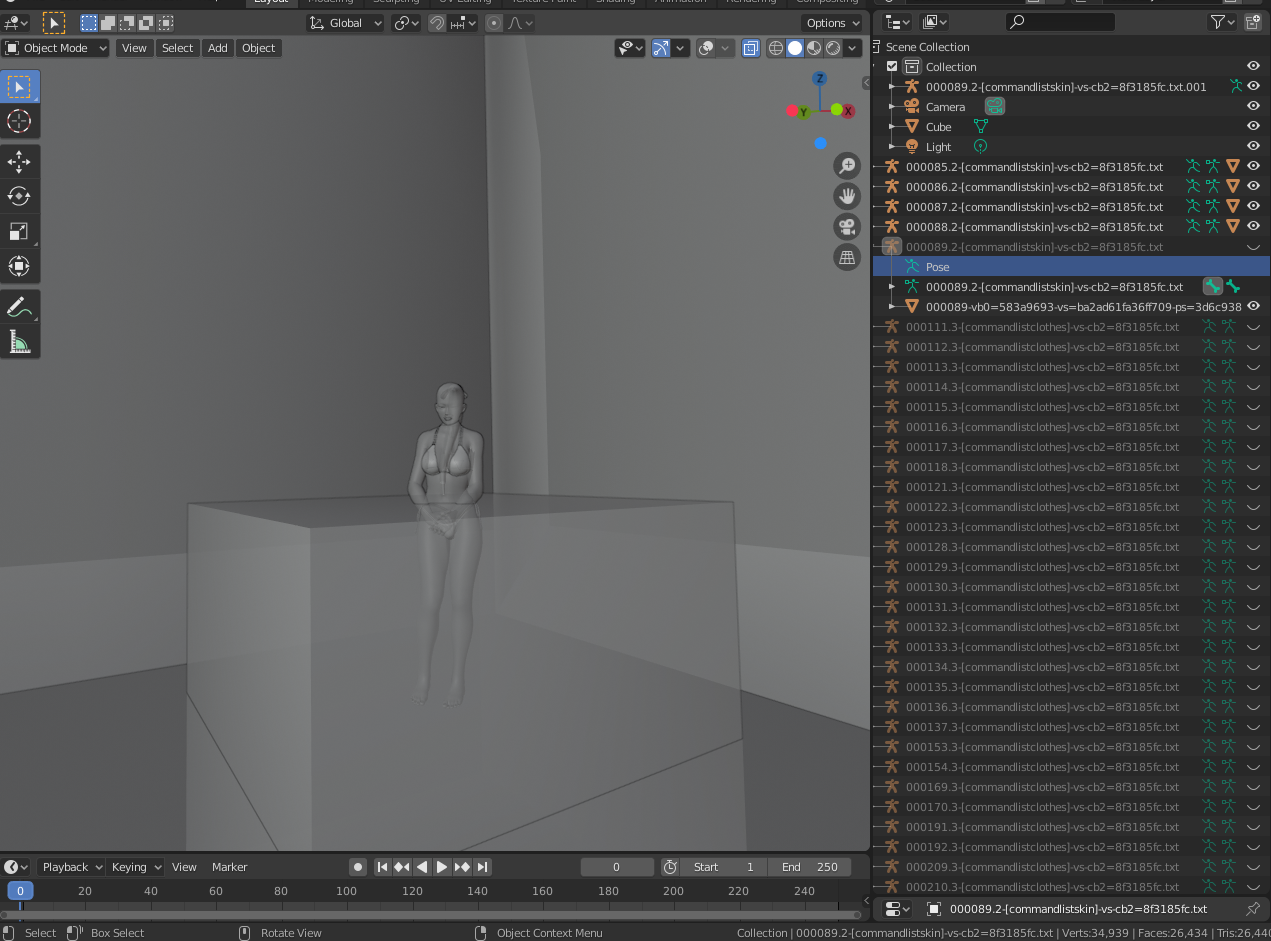Select the Scale tool
Viewport: 1271px width, 941px height.
(19, 231)
